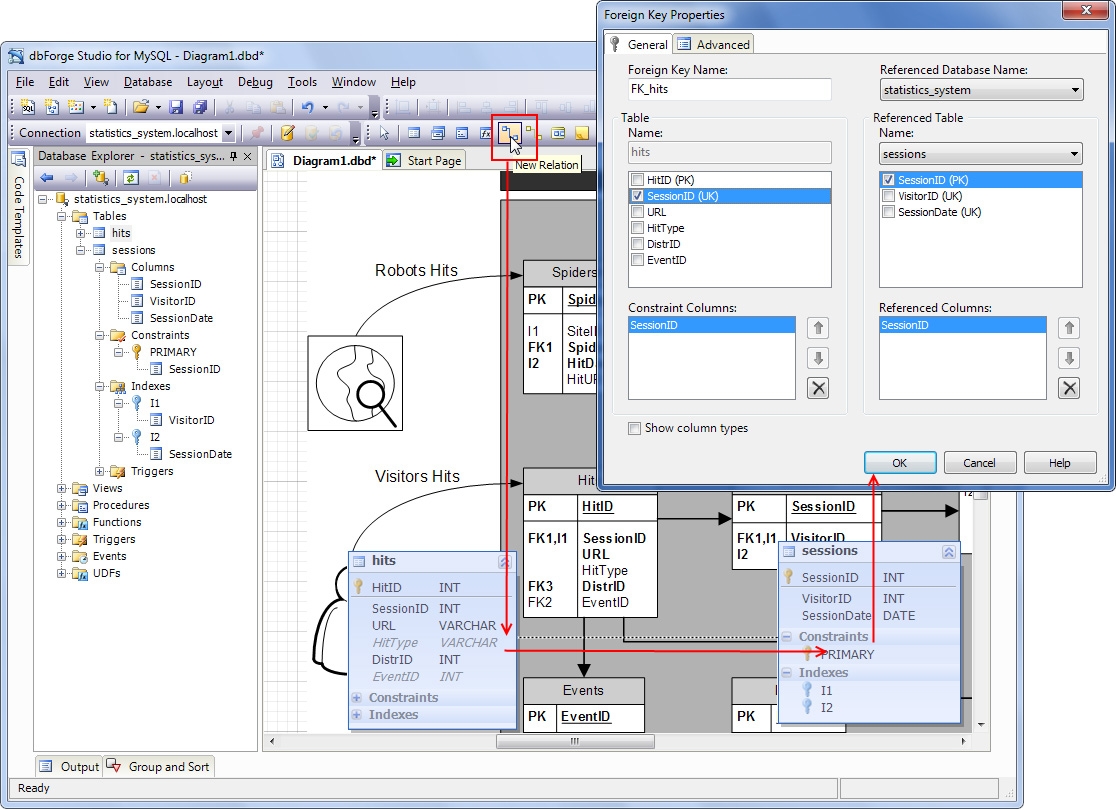Image resolution: width=1116 pixels, height=809 pixels.
Task: Click the Save All icon
Action: point(200,107)
